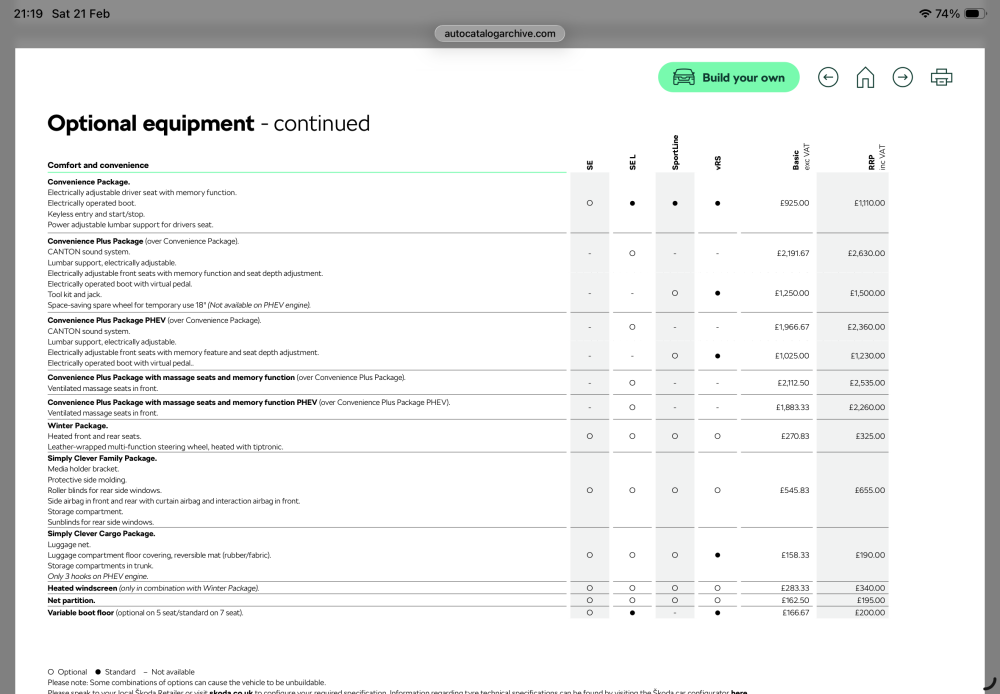Click the Simply Clever Family Package heading
Viewport: 1000px width, 694px height.
(102, 458)
